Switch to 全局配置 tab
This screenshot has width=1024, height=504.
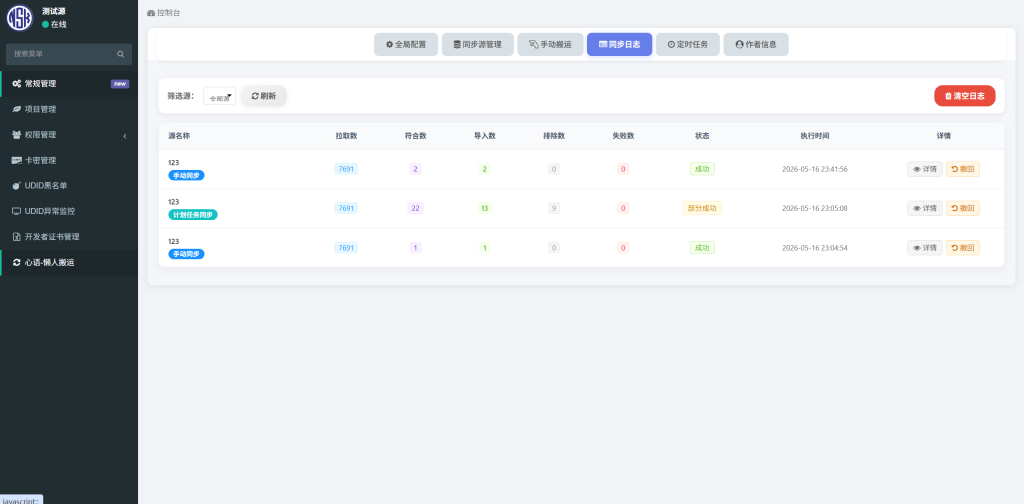point(406,44)
